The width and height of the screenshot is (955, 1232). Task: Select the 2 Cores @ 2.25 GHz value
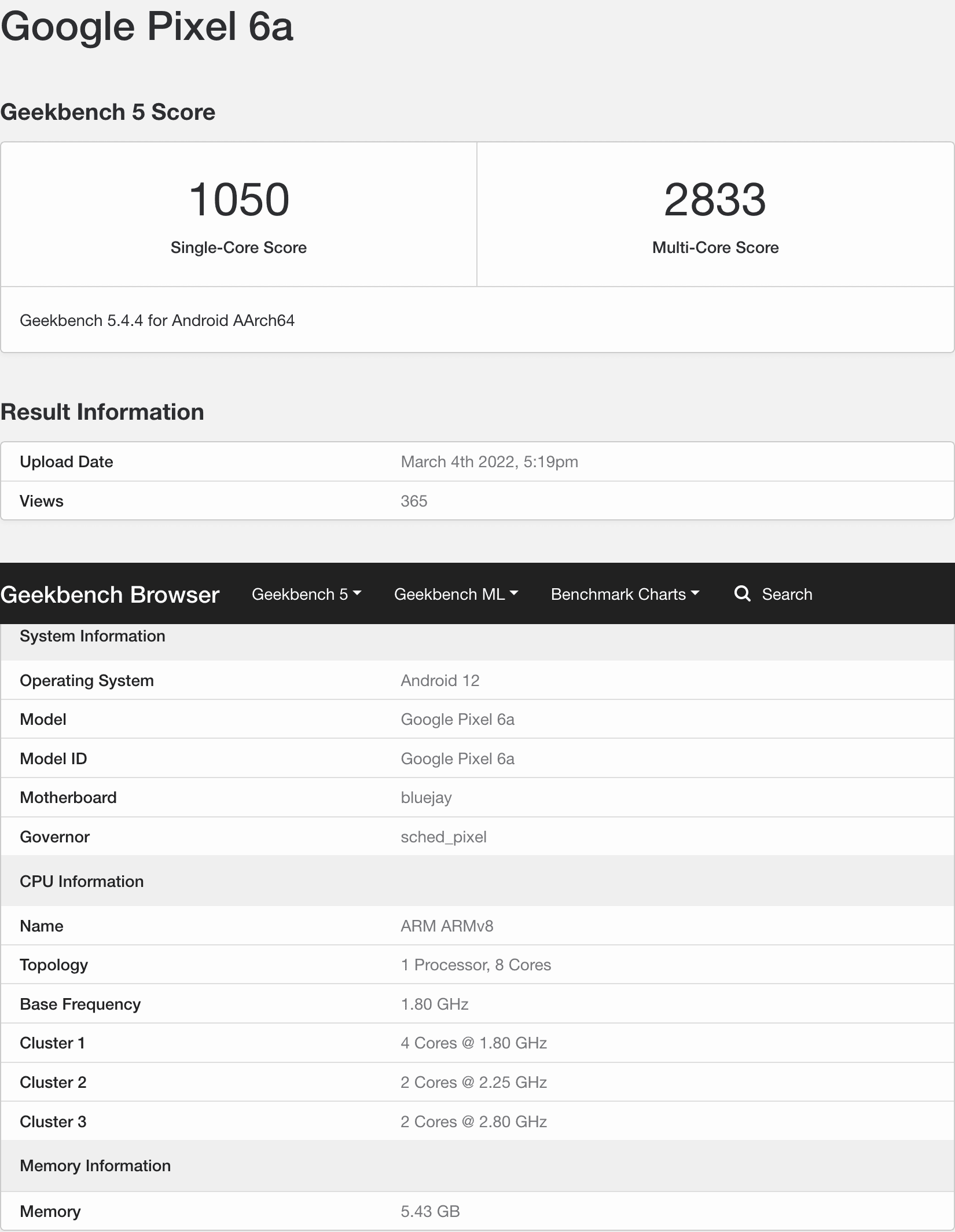pyautogui.click(x=473, y=1082)
